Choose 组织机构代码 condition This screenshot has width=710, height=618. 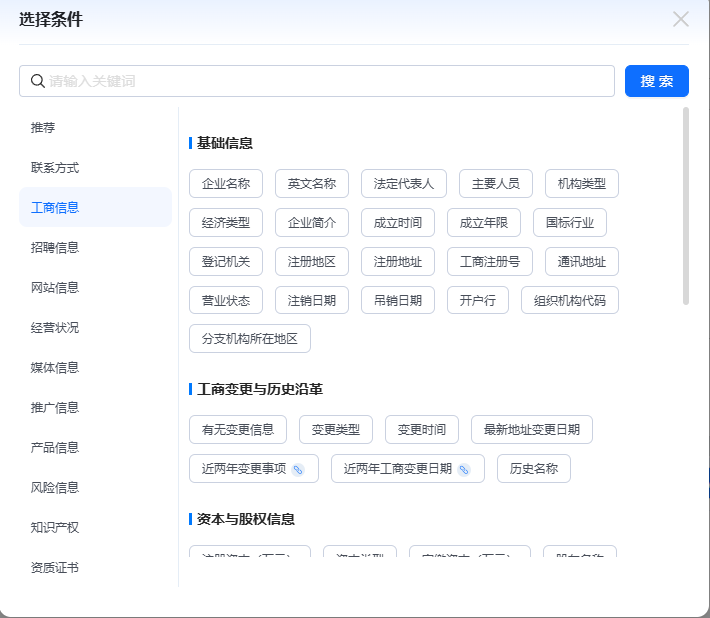570,300
